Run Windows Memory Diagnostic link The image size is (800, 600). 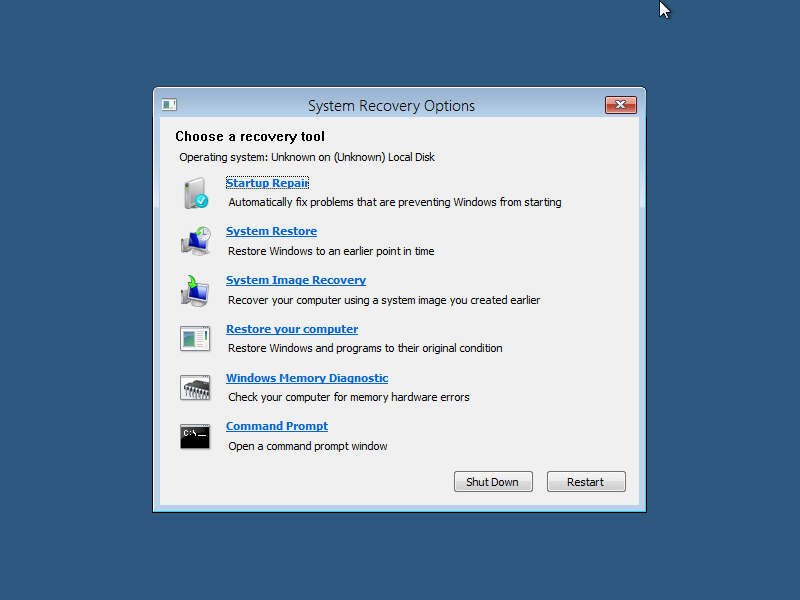[307, 378]
